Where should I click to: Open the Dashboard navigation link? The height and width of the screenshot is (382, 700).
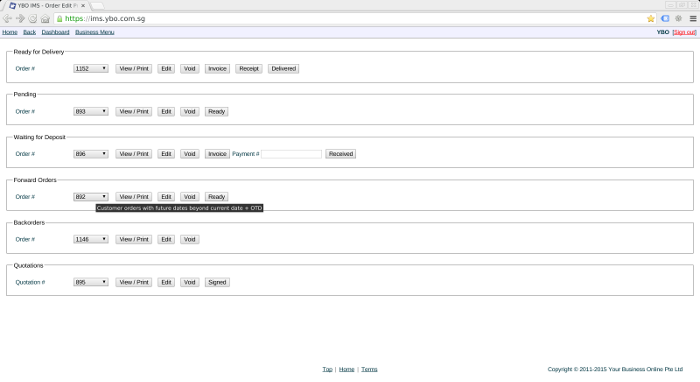[55, 32]
